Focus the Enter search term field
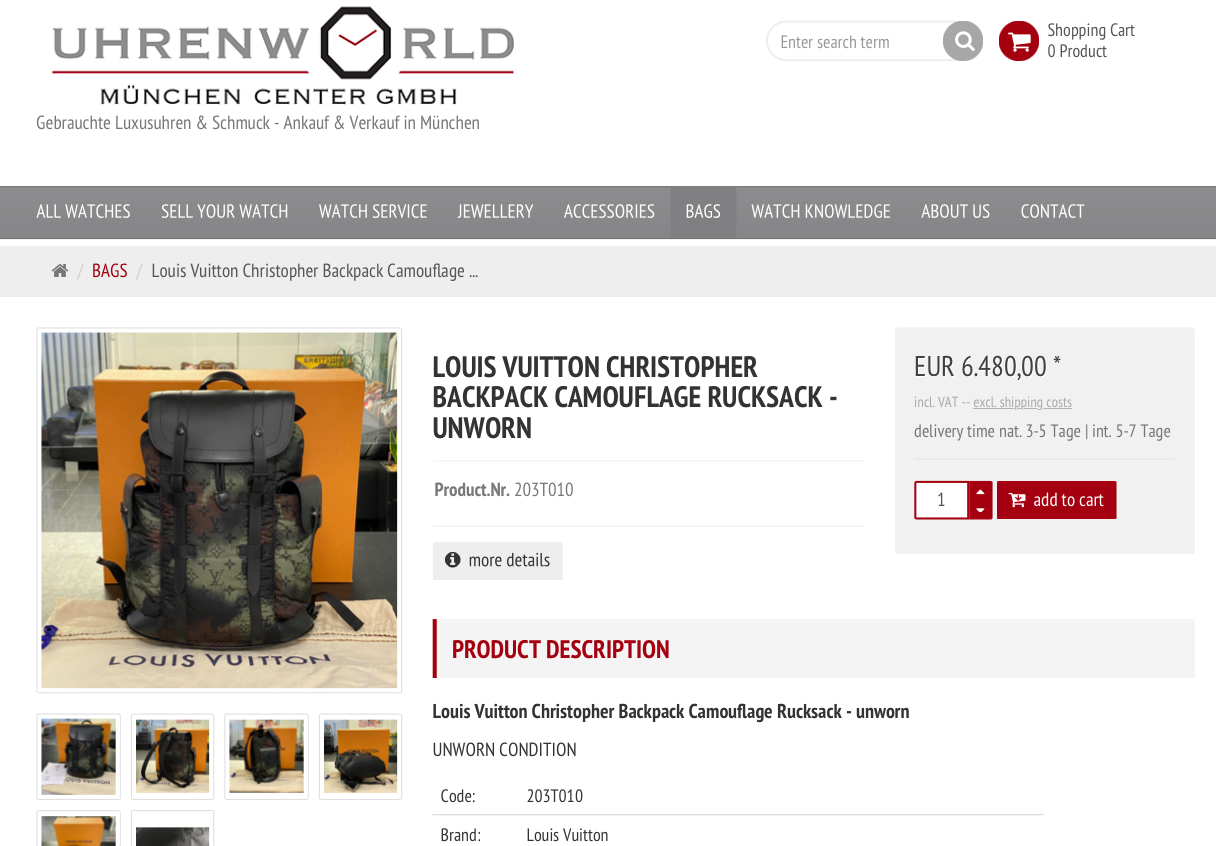 857,41
